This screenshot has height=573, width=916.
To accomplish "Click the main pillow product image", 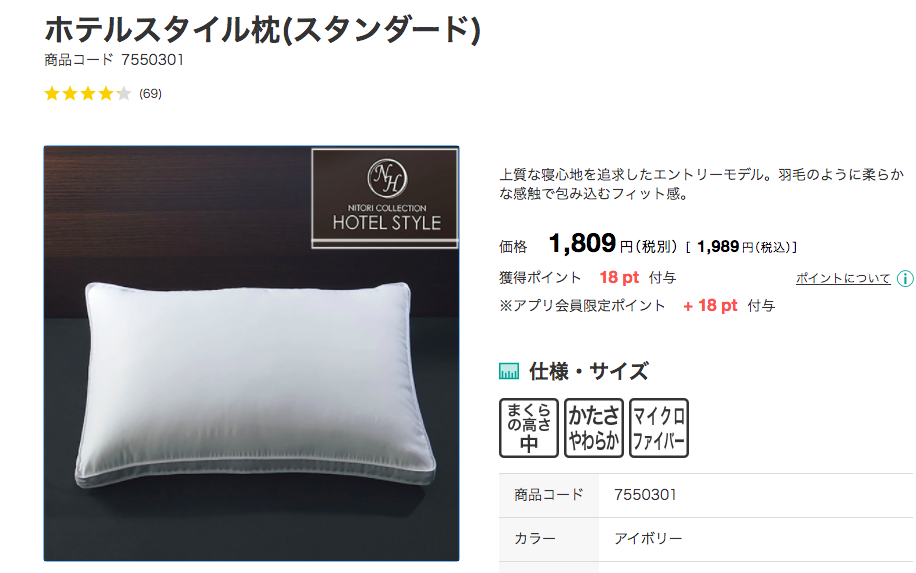I will (x=251, y=353).
